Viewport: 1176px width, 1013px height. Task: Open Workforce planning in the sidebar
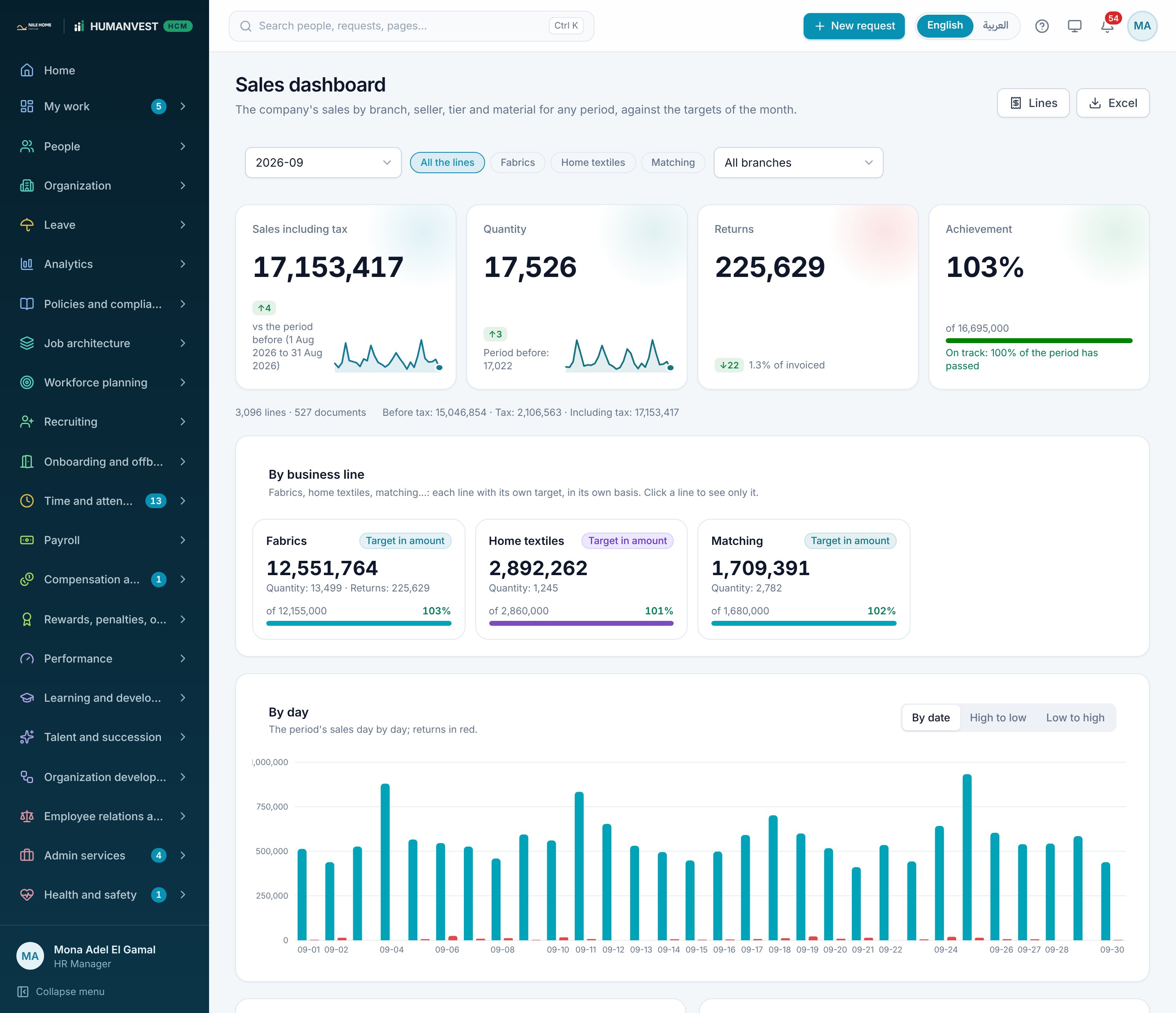point(105,382)
